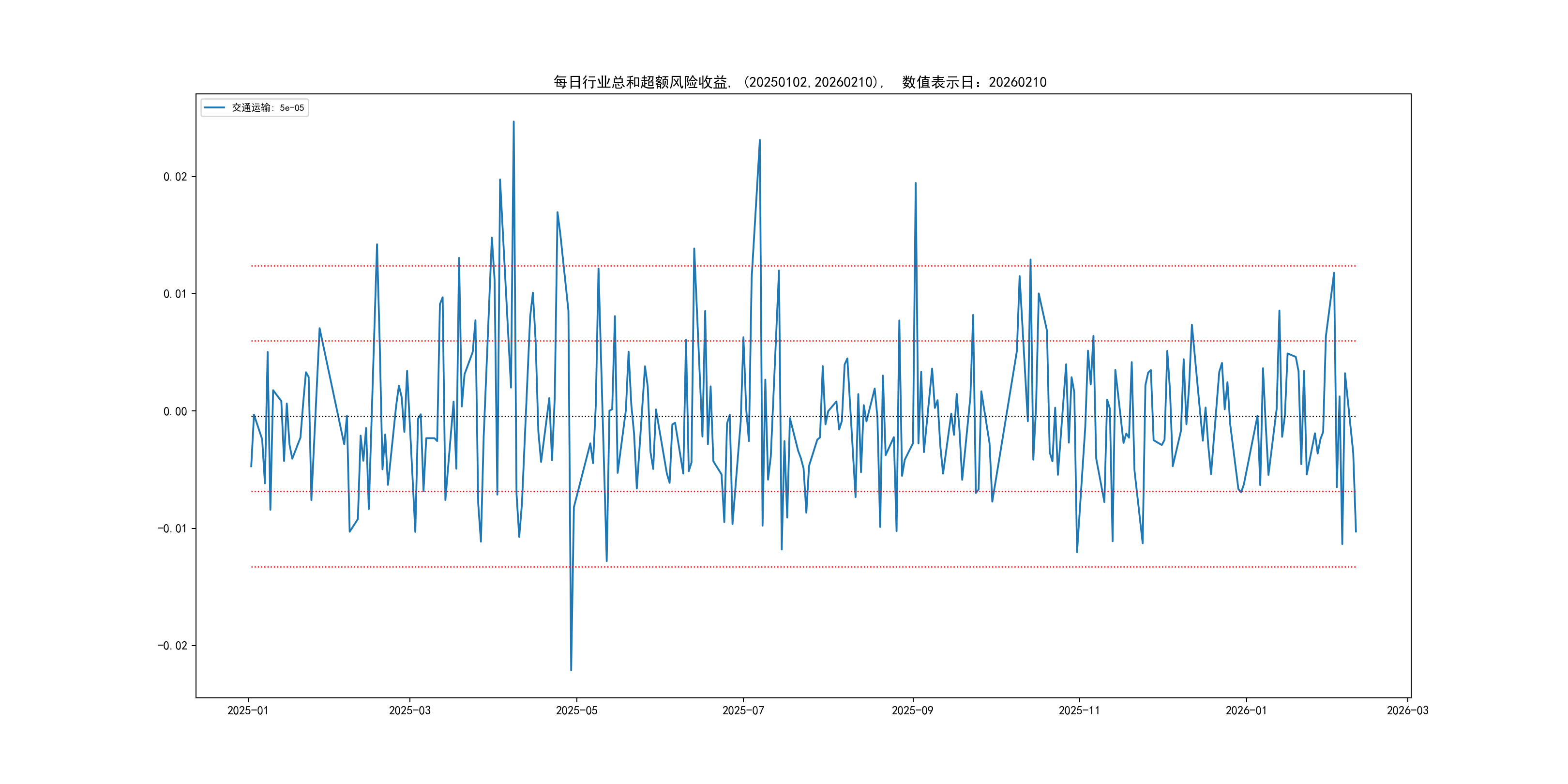Click the blue line sample in legend

214,108
